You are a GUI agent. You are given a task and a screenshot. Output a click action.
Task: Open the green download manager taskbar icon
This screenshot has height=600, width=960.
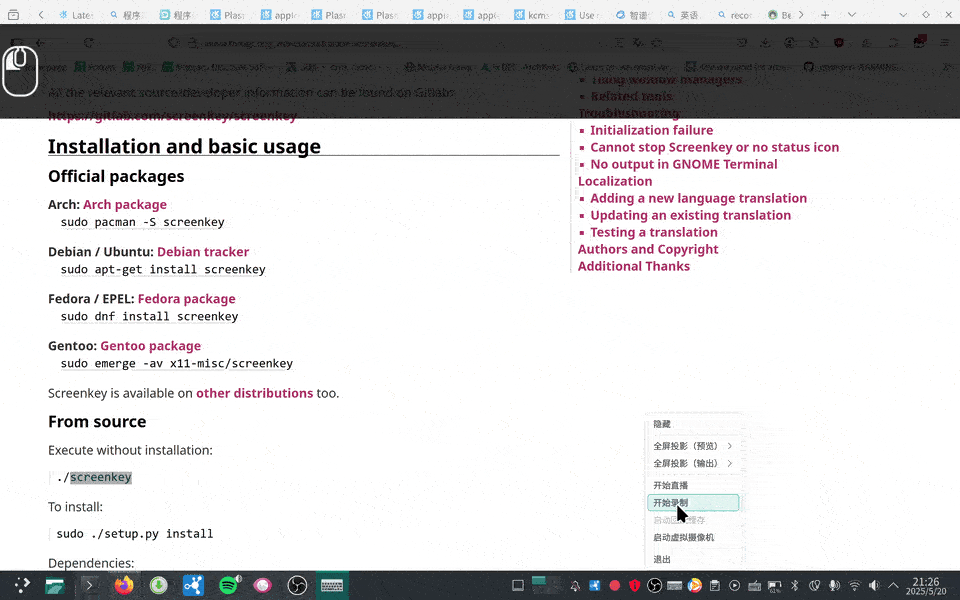[159, 585]
